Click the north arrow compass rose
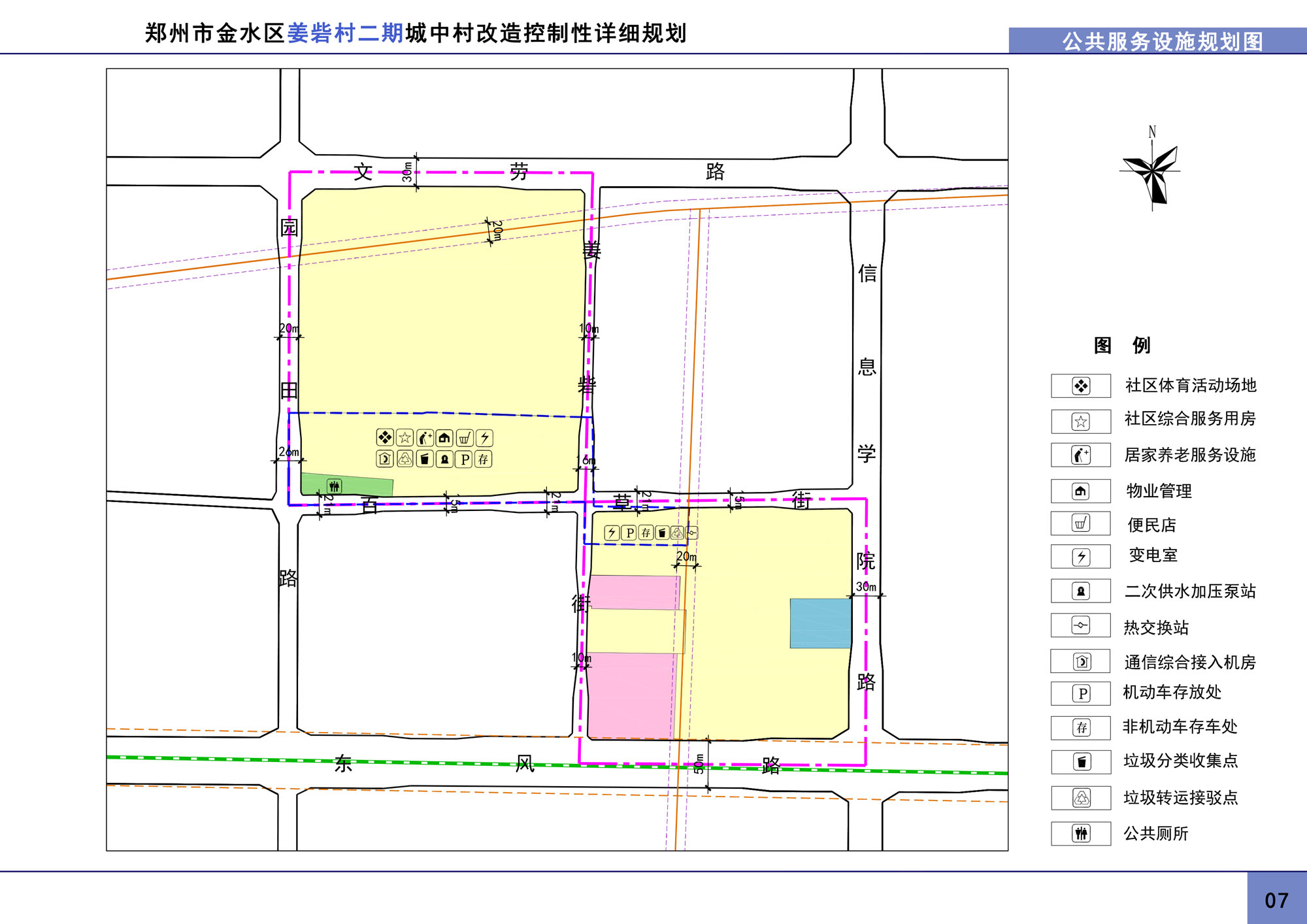 click(x=1153, y=171)
